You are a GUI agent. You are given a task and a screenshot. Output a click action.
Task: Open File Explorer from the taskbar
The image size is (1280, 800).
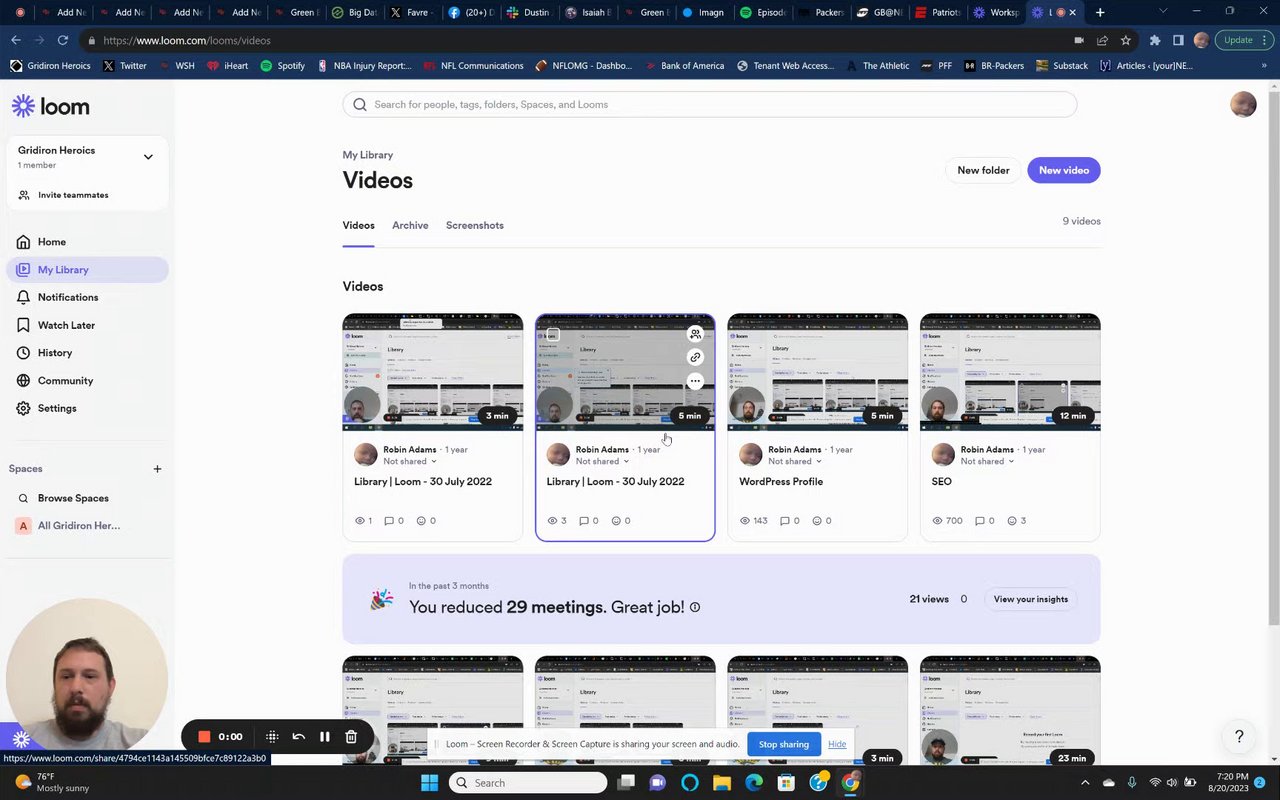coord(722,783)
